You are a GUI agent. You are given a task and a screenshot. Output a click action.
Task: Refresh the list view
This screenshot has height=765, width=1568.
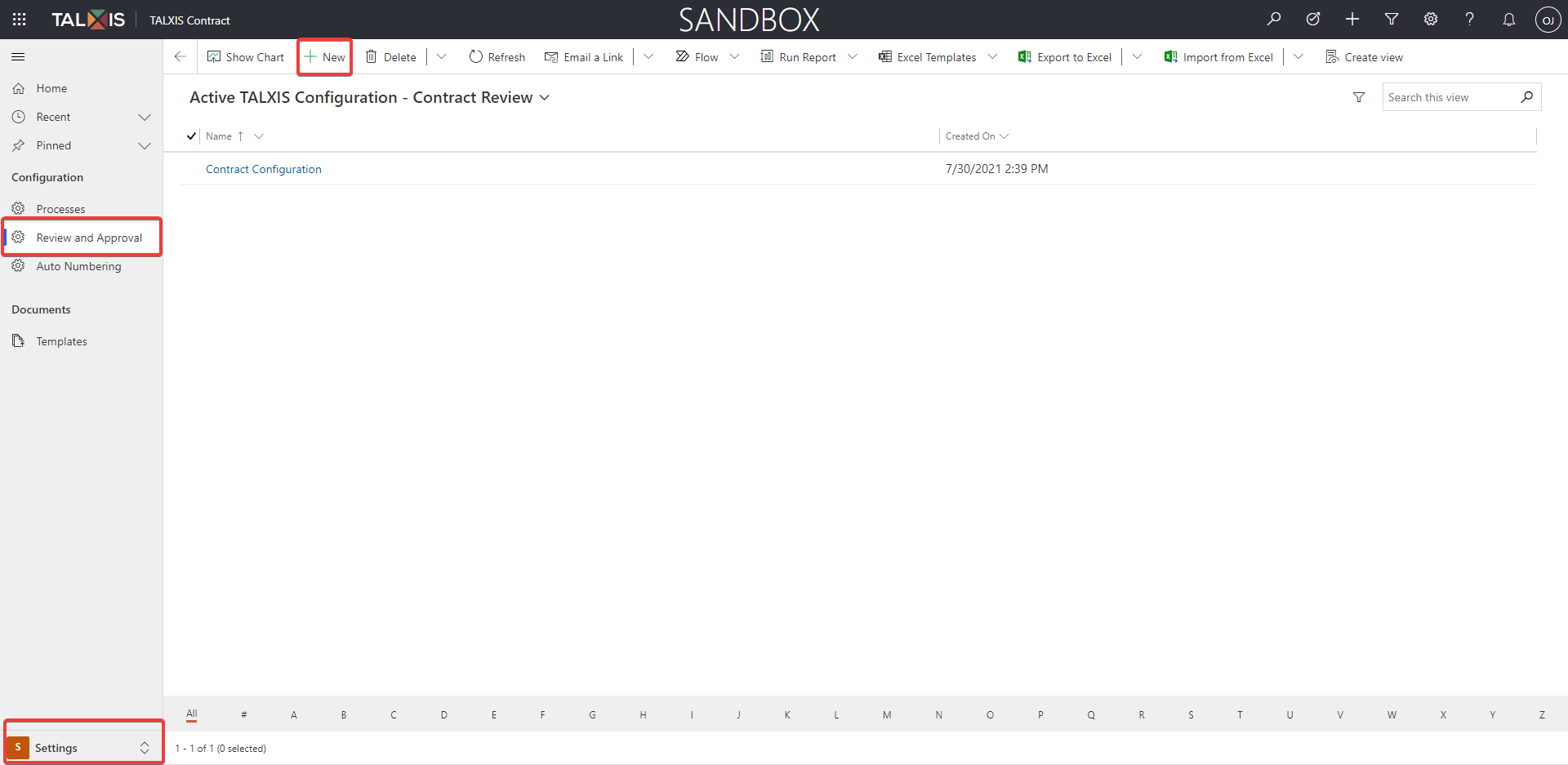coord(497,57)
